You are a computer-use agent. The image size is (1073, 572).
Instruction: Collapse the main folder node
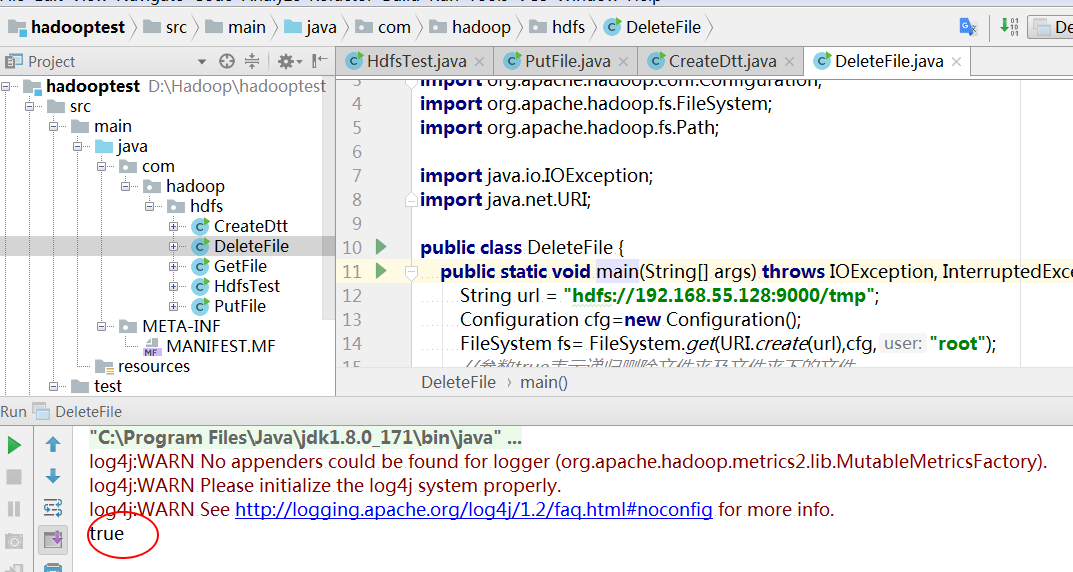pos(53,127)
